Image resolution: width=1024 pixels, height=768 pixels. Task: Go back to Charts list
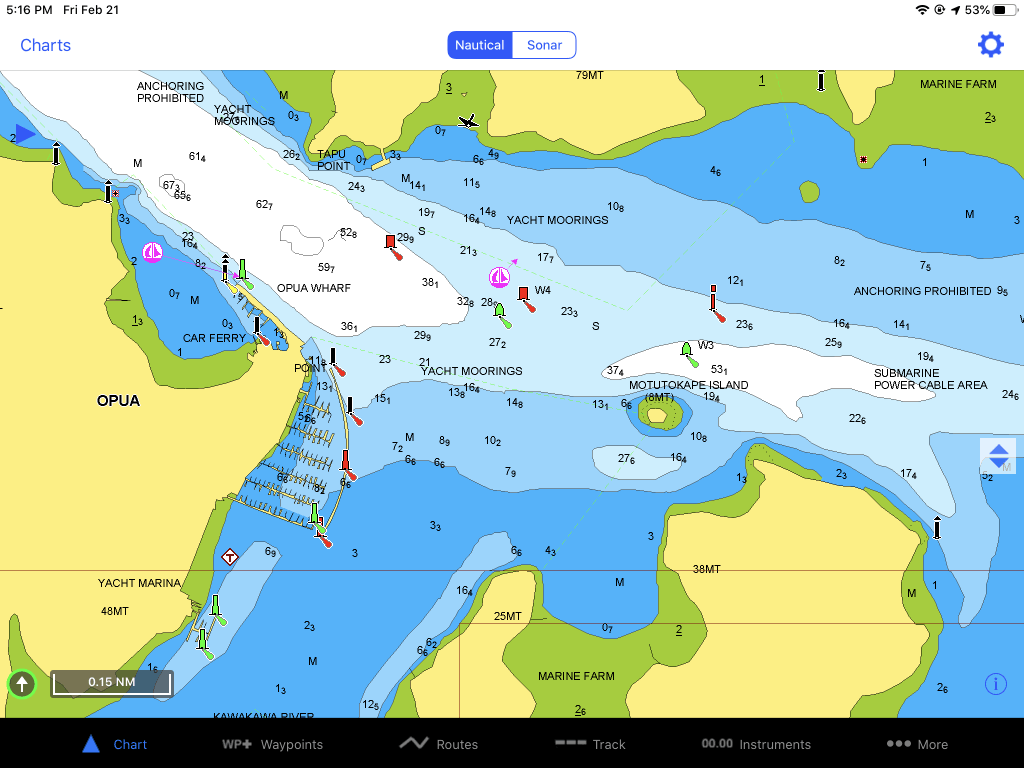[x=45, y=45]
